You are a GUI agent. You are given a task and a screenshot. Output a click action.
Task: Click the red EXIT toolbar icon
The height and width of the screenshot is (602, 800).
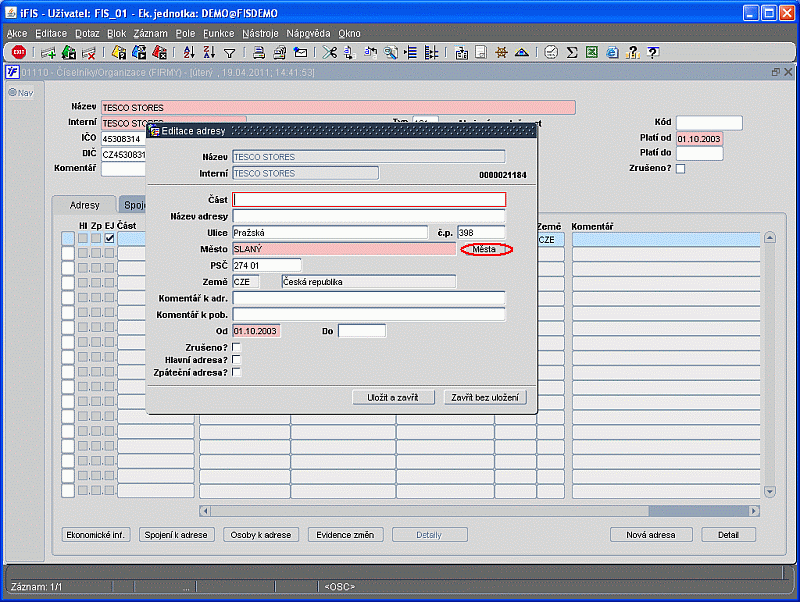(18, 53)
